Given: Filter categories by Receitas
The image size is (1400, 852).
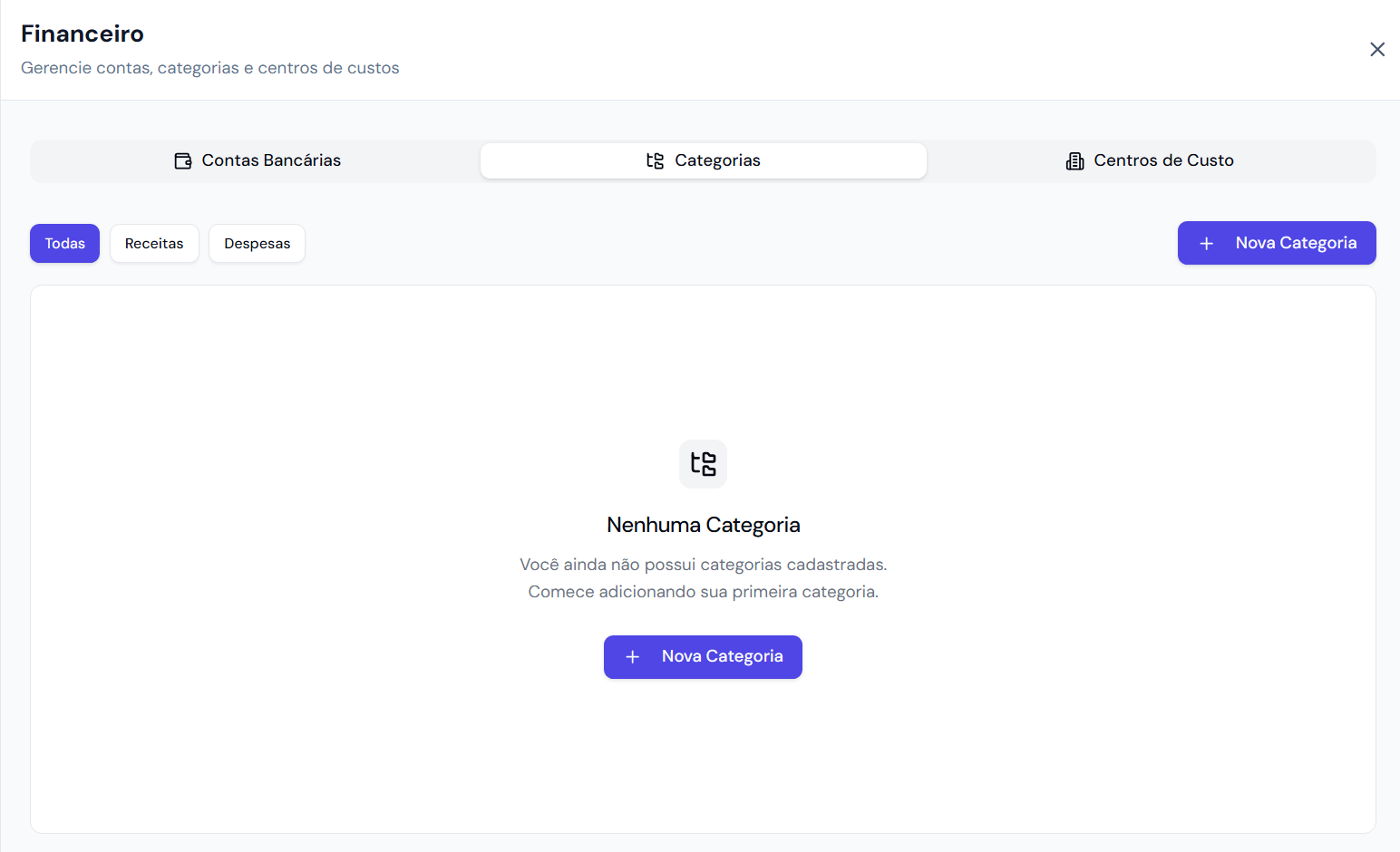Looking at the screenshot, I should [154, 244].
